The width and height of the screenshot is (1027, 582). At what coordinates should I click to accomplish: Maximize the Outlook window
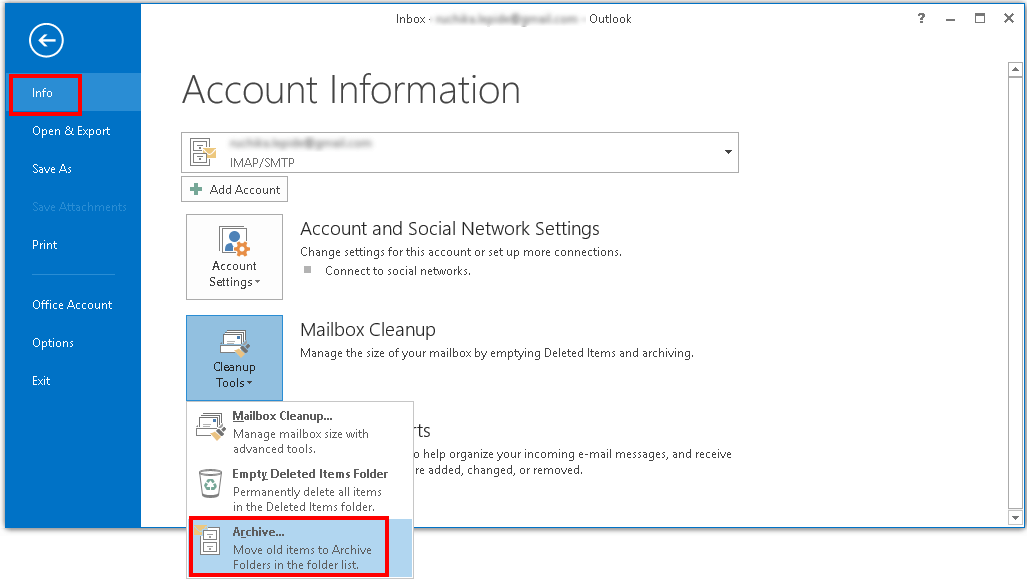click(x=980, y=18)
